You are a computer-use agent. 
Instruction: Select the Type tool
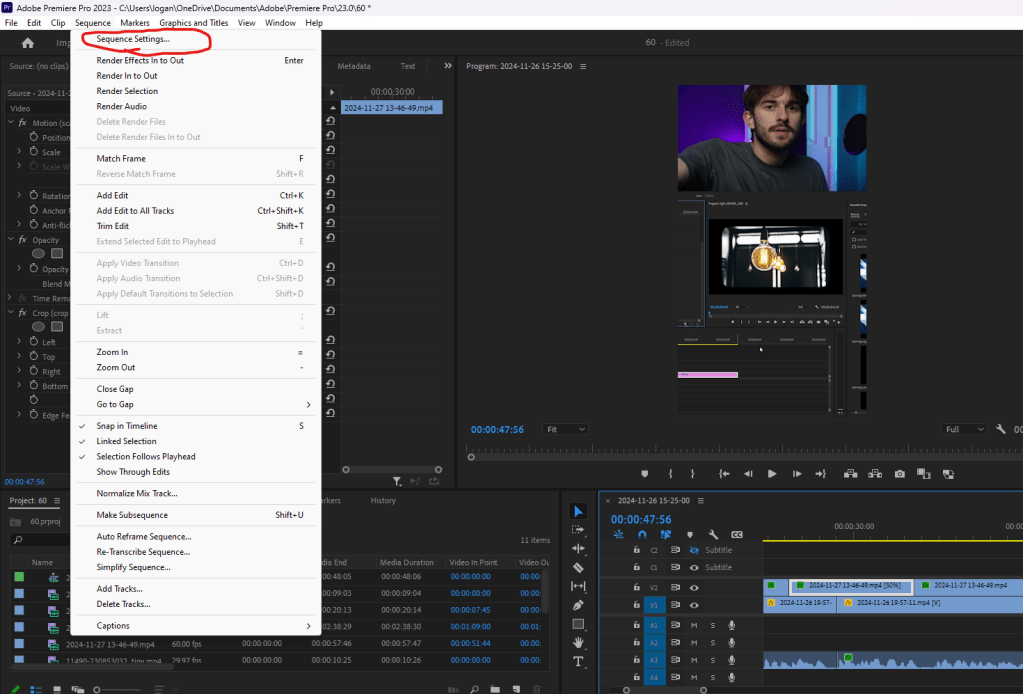pos(578,662)
